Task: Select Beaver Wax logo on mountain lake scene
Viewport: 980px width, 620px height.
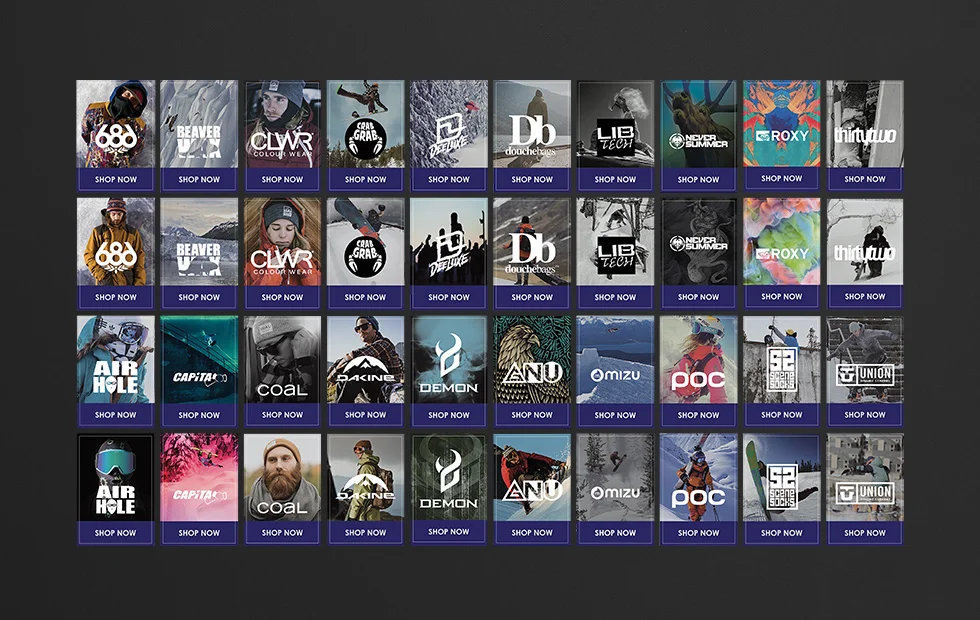Action: (x=199, y=259)
